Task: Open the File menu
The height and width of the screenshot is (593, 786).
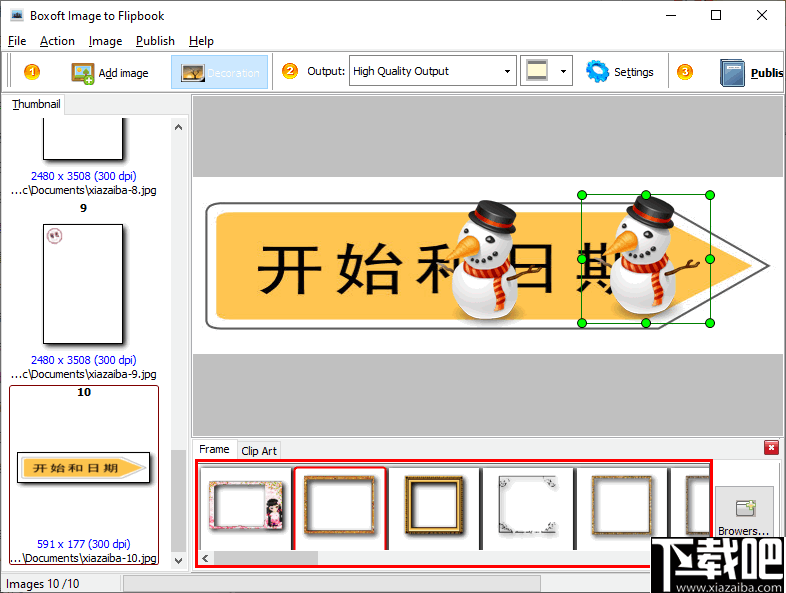Action: click(17, 41)
